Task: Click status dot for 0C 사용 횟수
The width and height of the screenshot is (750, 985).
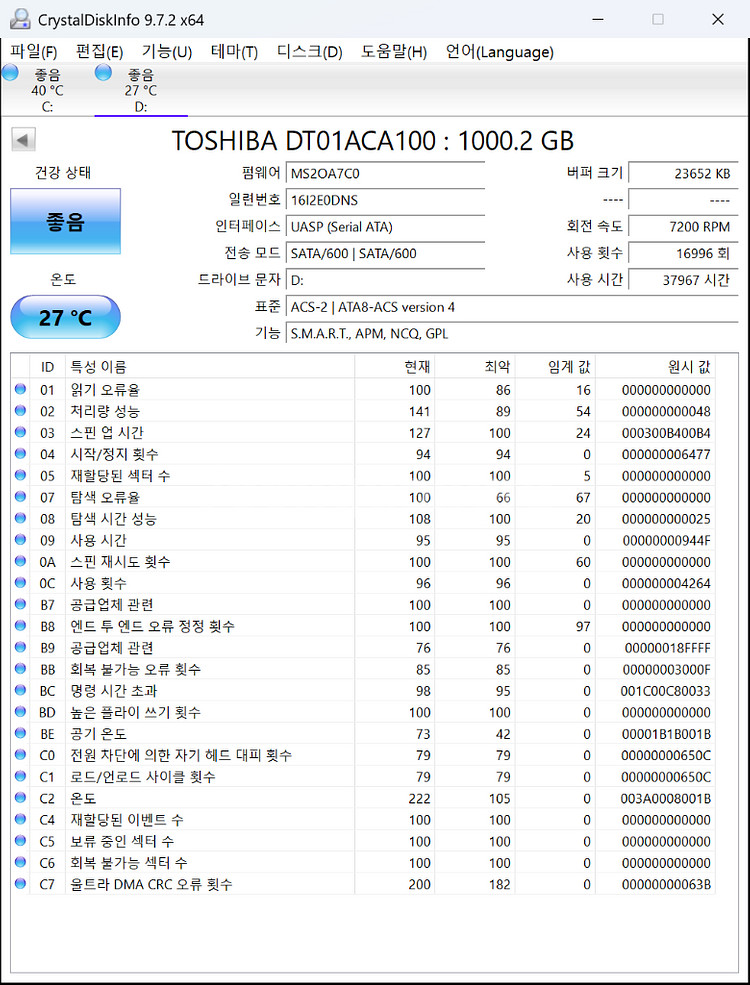Action: (x=20, y=582)
